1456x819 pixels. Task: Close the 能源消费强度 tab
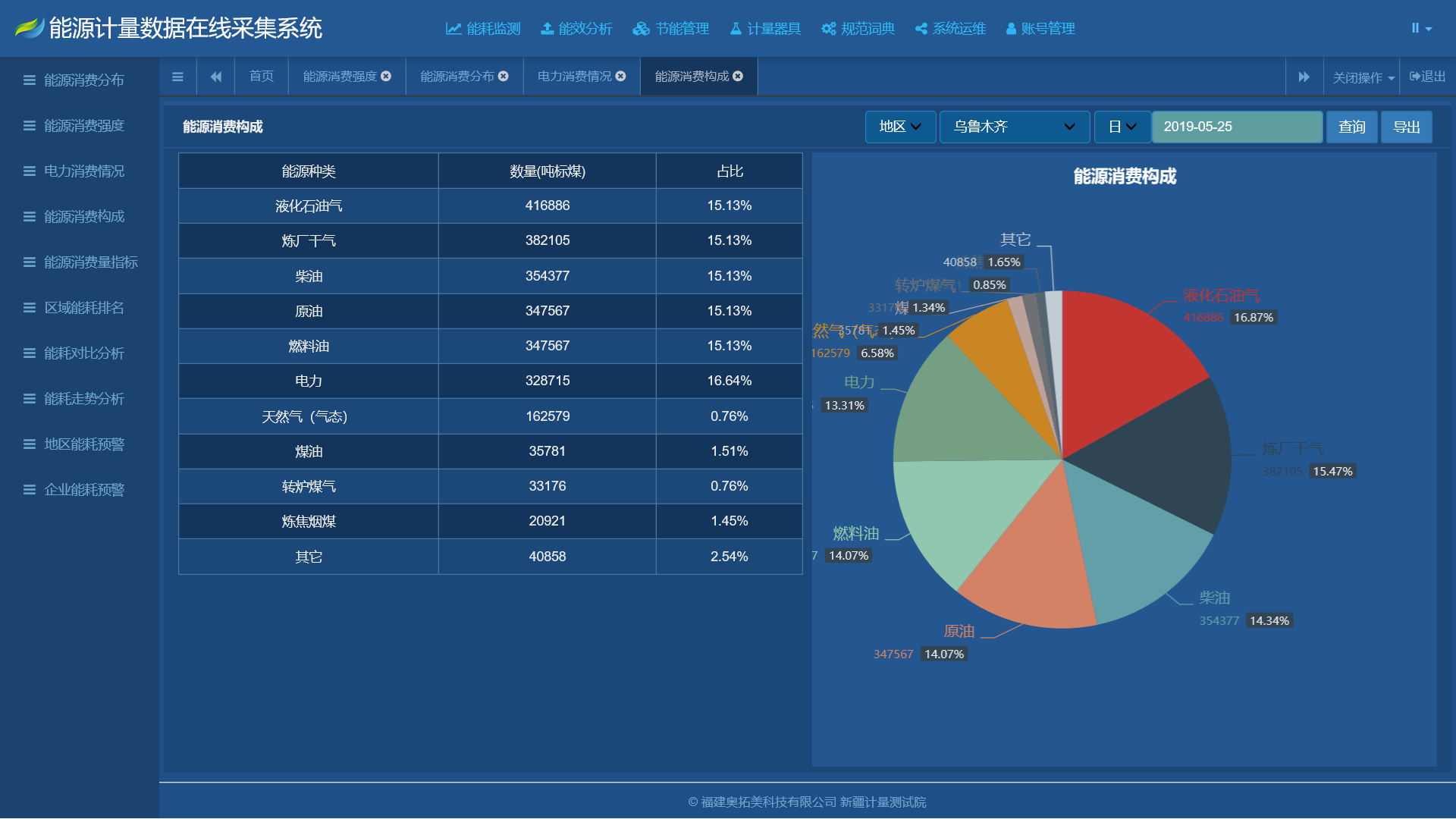pos(387,76)
